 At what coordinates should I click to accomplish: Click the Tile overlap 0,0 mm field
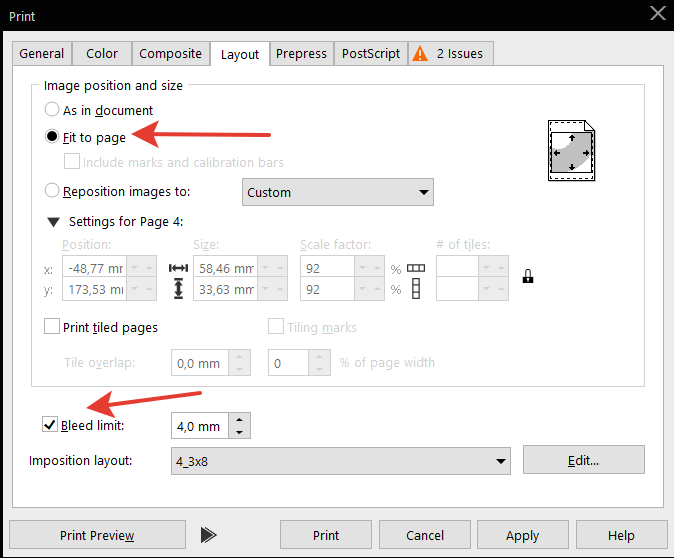(199, 363)
